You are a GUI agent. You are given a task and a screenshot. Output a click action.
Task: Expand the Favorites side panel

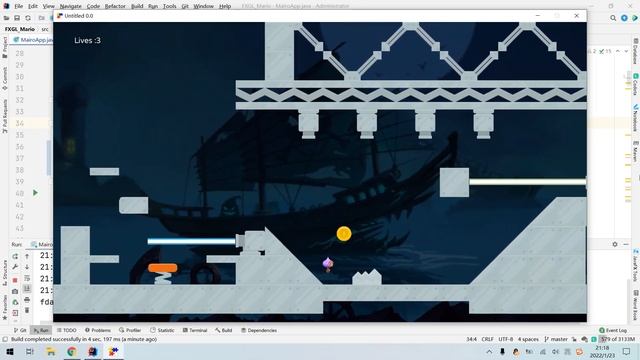[x=5, y=307]
